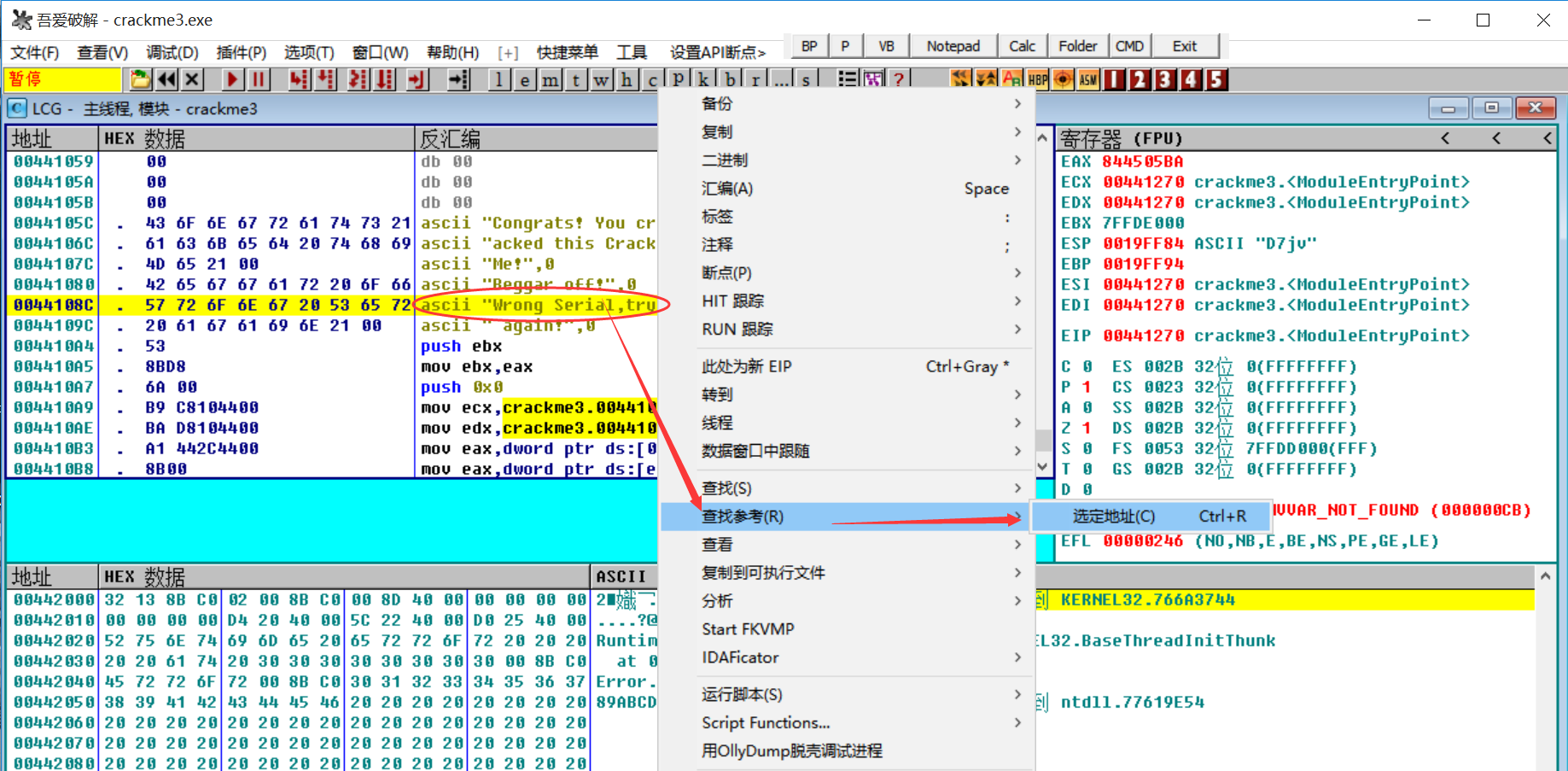Click the Step over toolbar icon
The height and width of the screenshot is (771, 1568).
[x=326, y=79]
